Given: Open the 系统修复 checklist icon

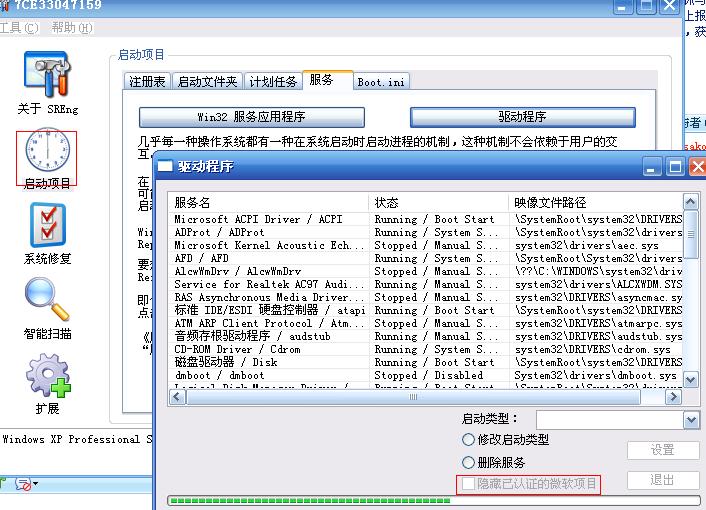Looking at the screenshot, I should [x=47, y=225].
